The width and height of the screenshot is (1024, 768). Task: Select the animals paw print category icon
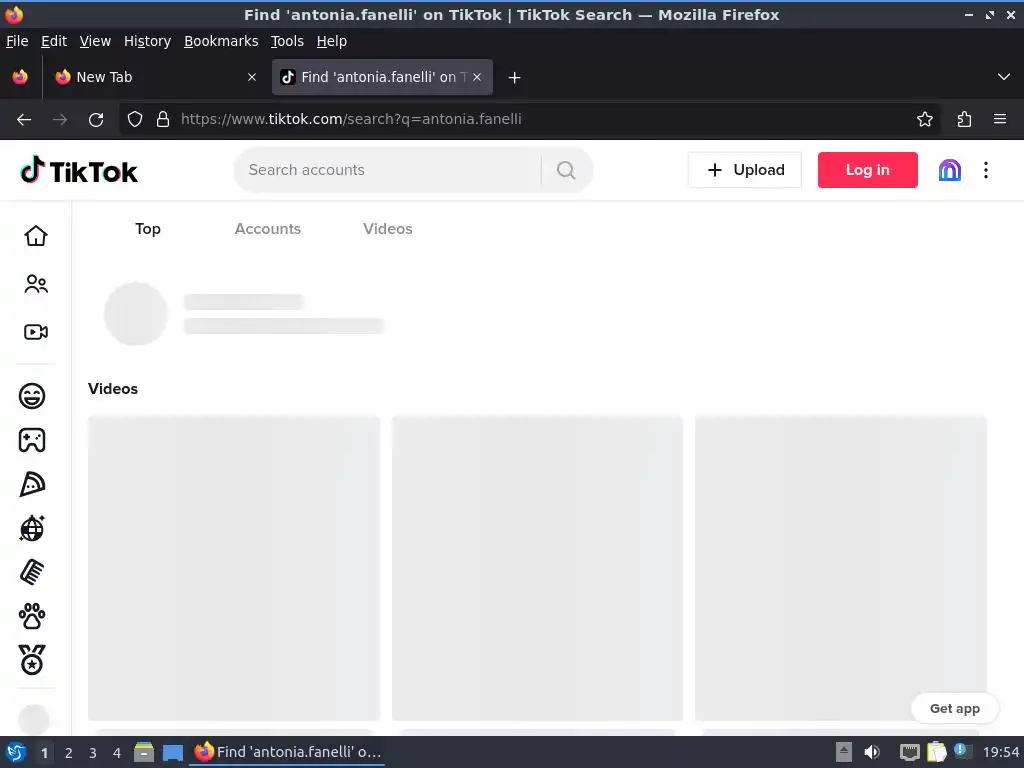pyautogui.click(x=32, y=616)
